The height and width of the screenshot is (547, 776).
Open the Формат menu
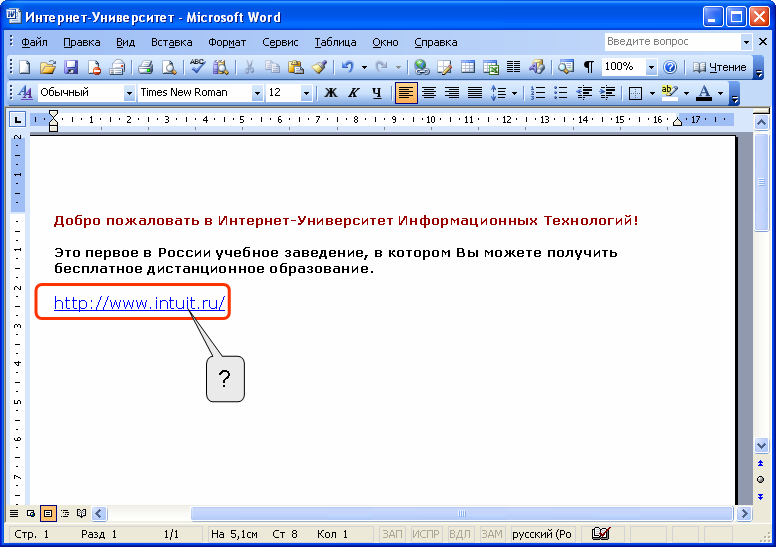227,42
